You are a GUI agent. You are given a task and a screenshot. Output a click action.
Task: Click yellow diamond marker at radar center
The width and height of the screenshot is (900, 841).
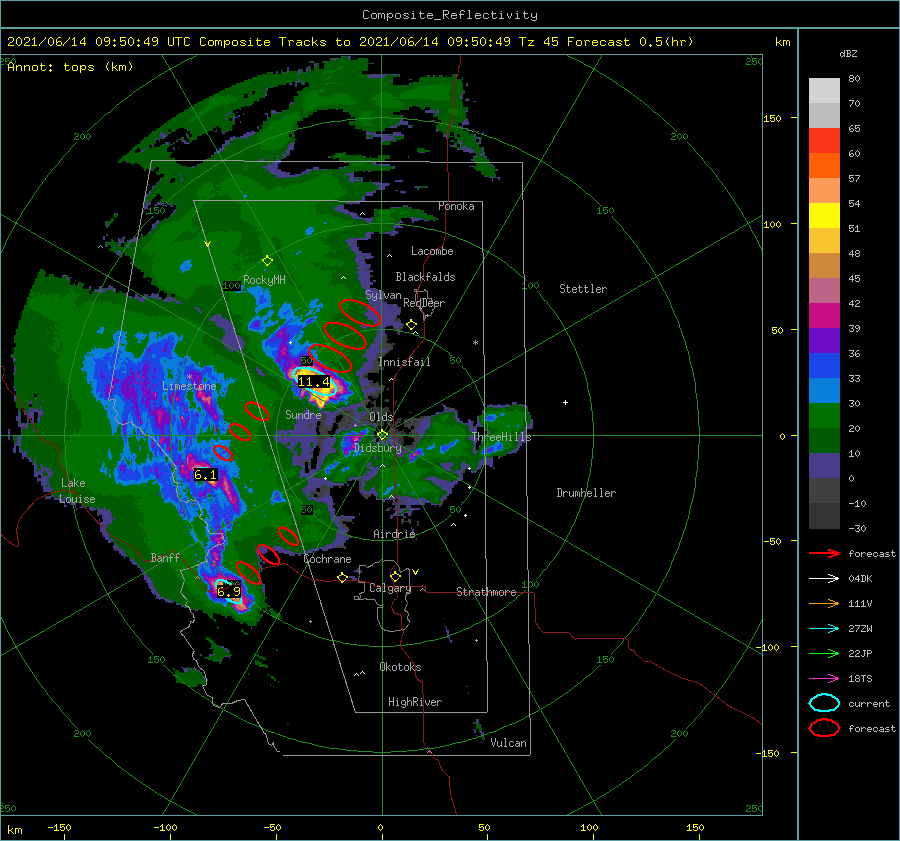pos(382,435)
